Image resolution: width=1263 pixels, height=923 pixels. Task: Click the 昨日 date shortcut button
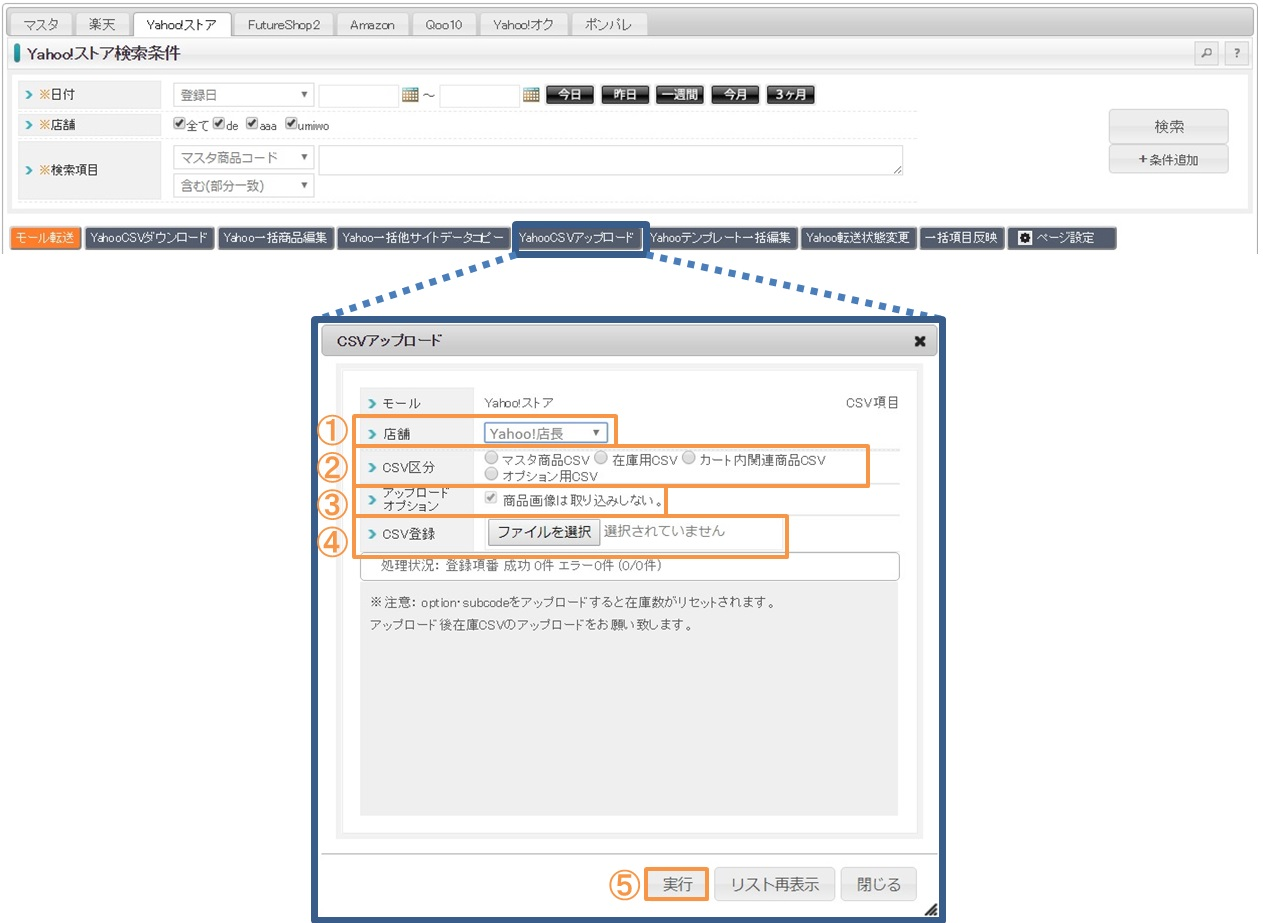click(x=625, y=95)
